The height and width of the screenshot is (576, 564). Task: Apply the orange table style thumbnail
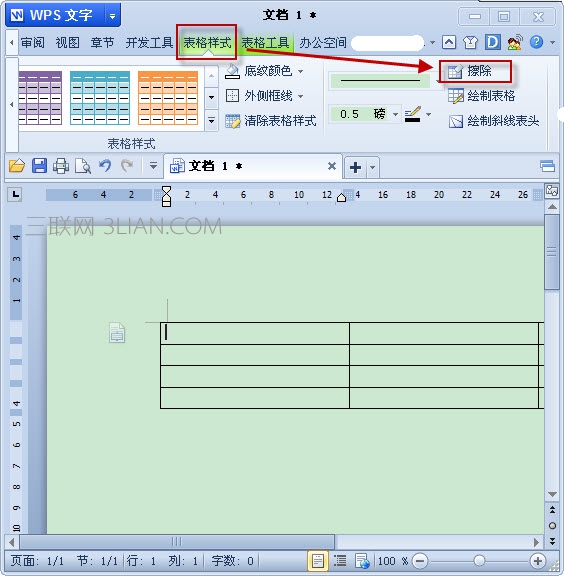(x=168, y=98)
